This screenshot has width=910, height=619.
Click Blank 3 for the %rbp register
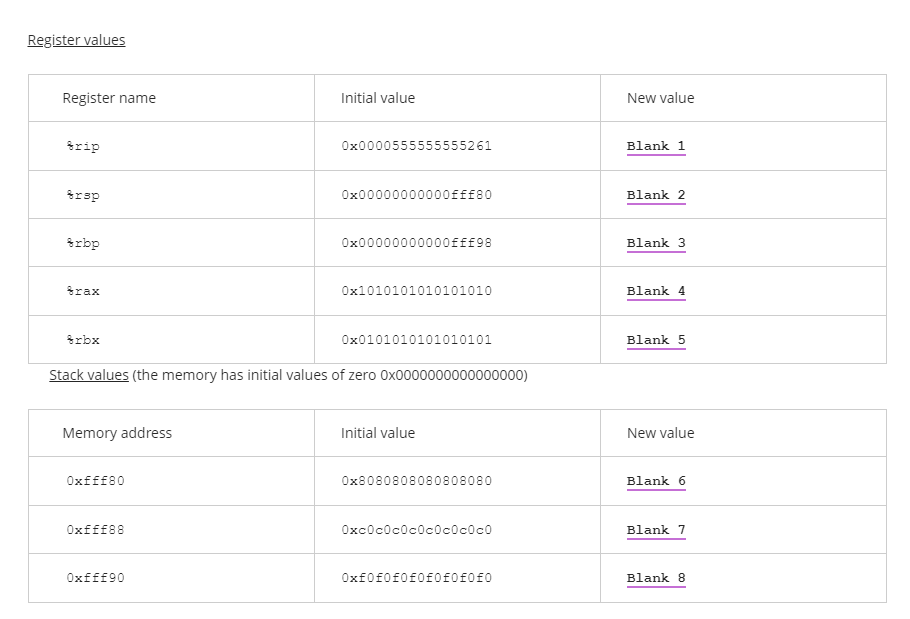[655, 242]
